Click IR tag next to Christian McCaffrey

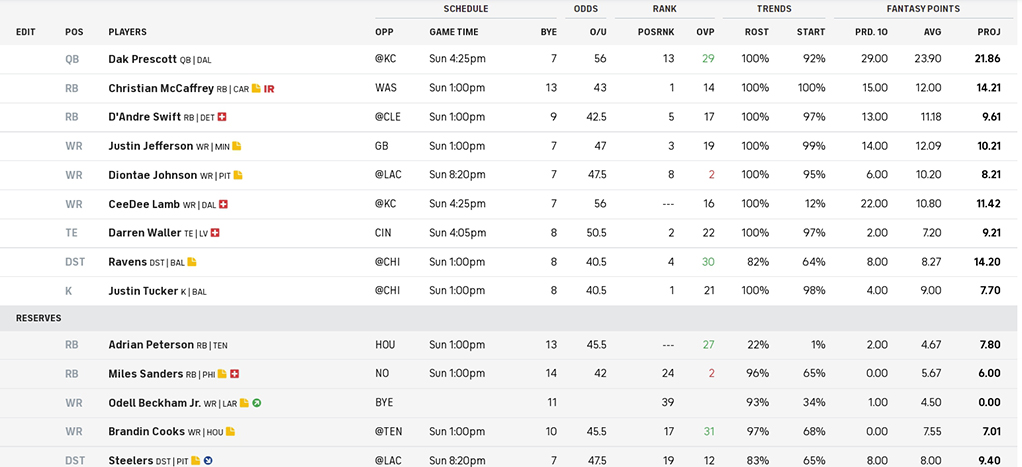coord(269,89)
